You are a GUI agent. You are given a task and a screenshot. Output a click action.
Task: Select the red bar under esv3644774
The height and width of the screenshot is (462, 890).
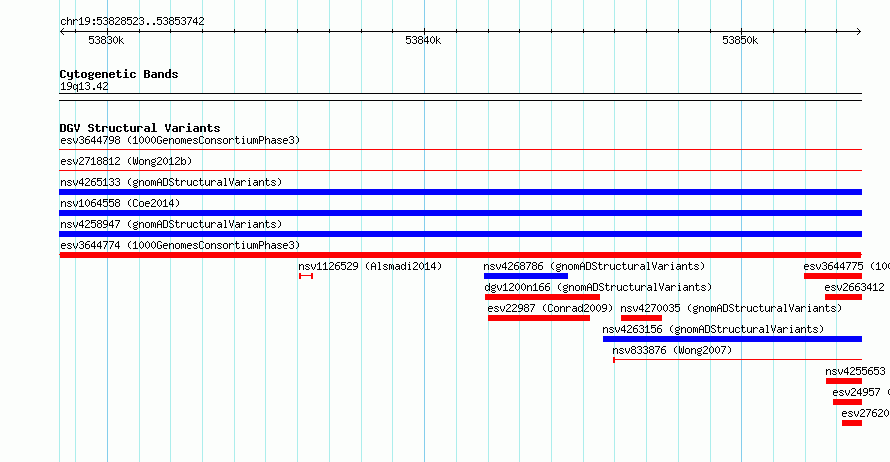[460, 255]
